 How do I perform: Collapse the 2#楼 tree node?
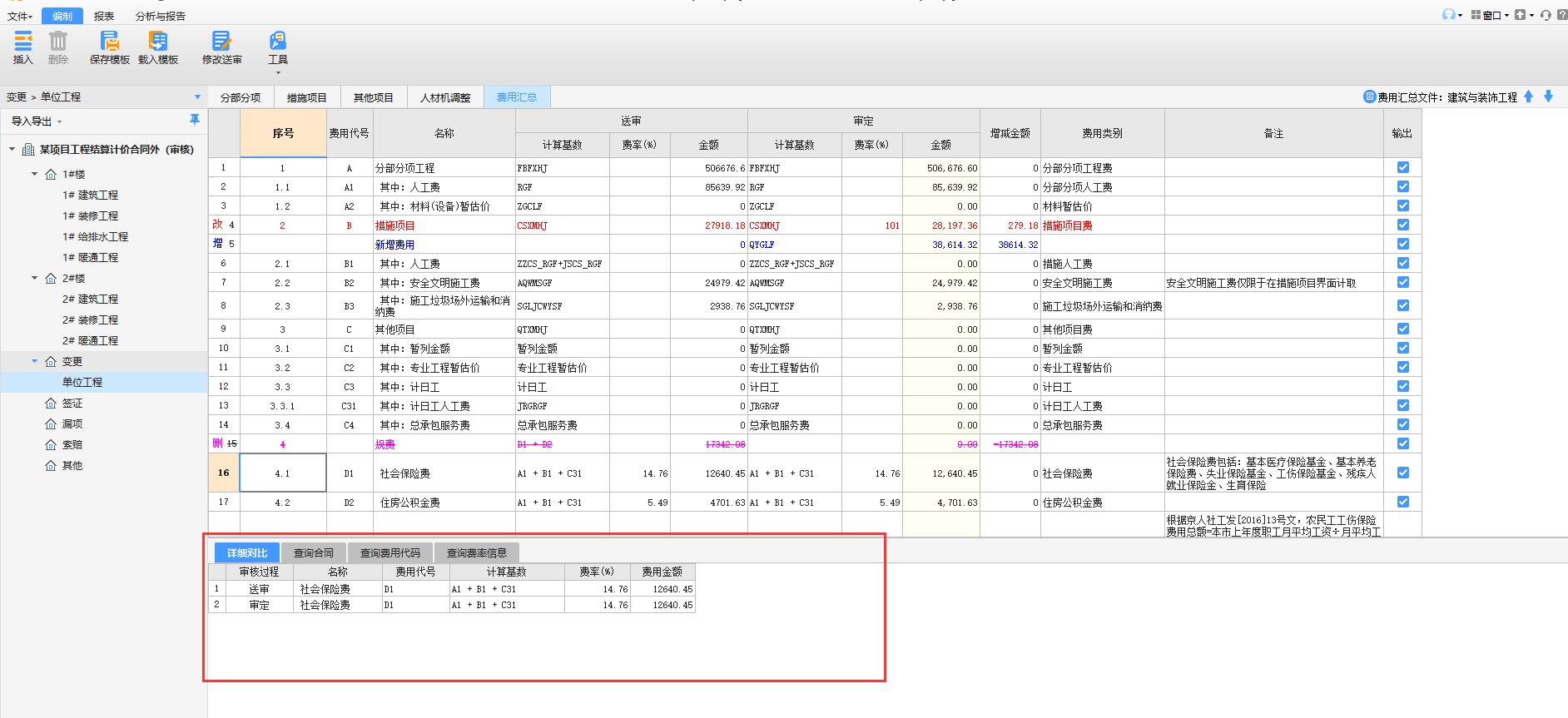[x=35, y=278]
